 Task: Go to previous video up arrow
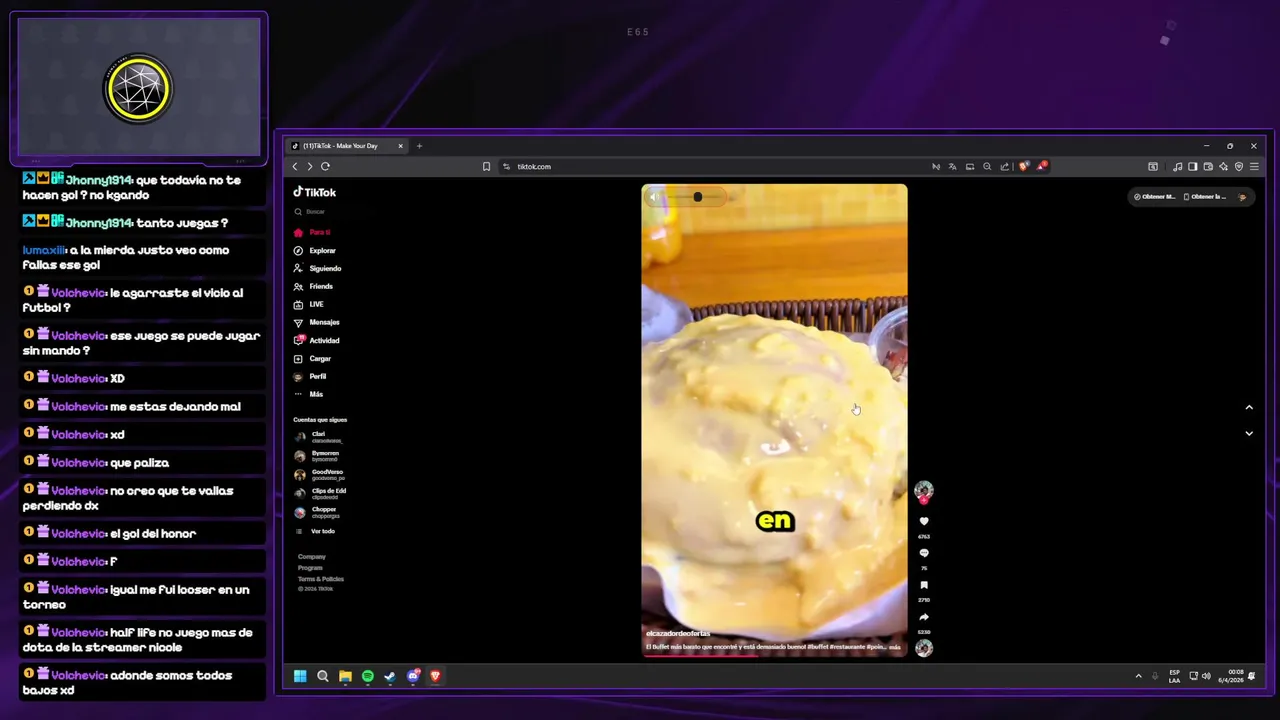click(1249, 407)
